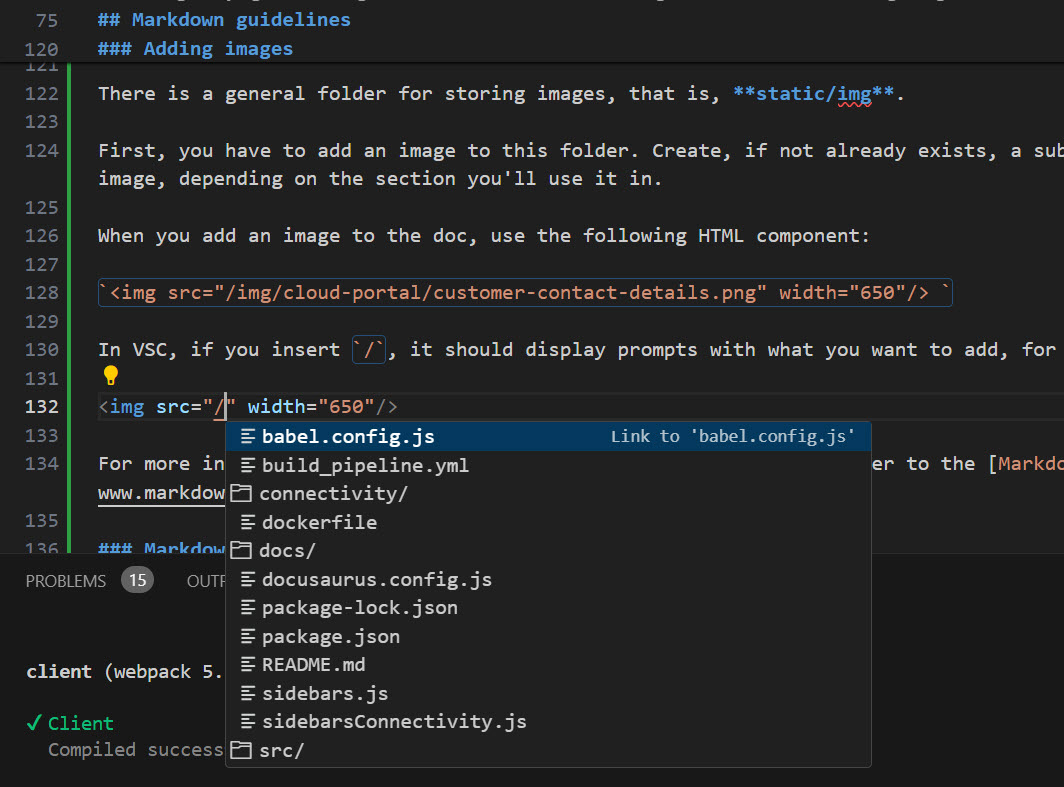Click the 'Compiled success' terminal message
The width and height of the screenshot is (1064, 787).
pyautogui.click(x=135, y=750)
